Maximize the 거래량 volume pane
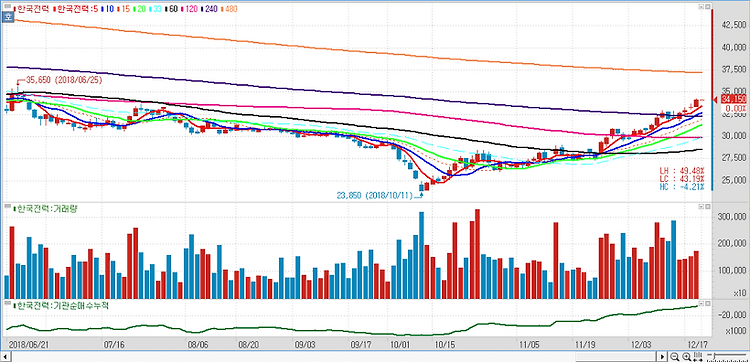The image size is (750, 362). coord(701,206)
